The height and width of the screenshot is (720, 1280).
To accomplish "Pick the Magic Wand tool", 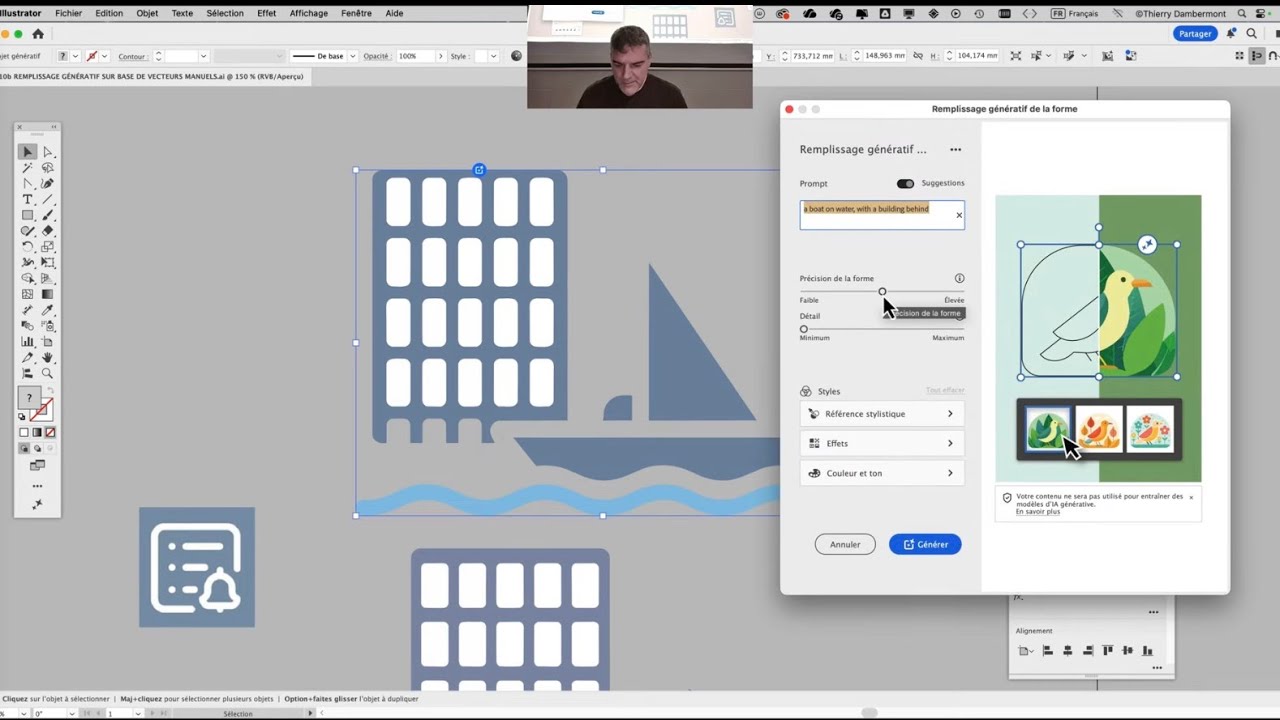I will (27, 168).
